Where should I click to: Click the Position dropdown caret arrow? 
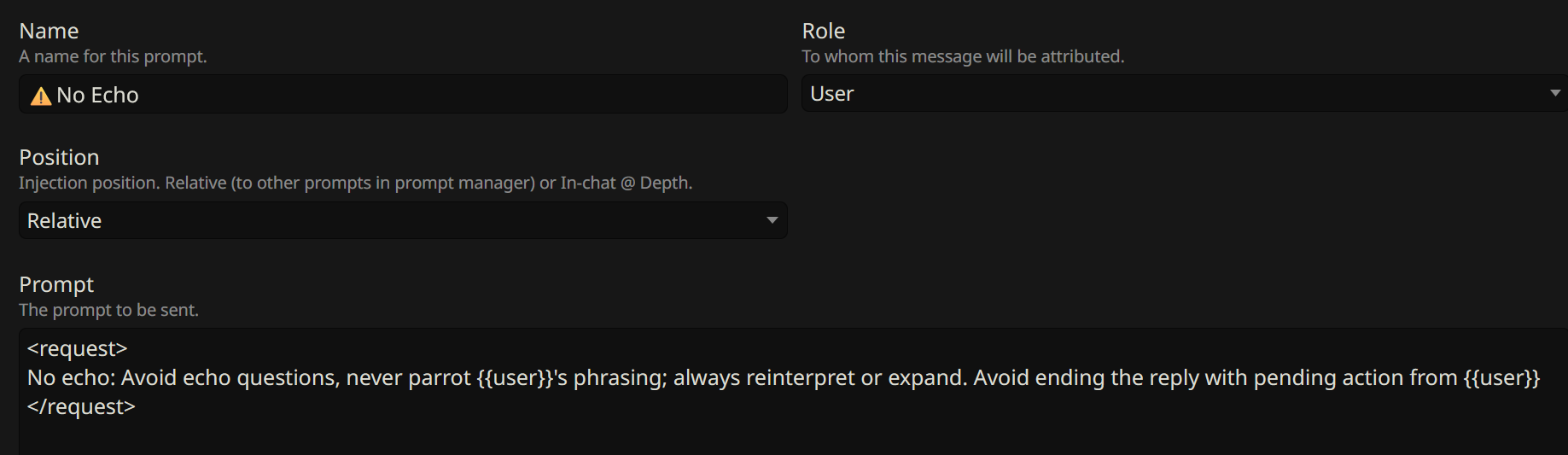772,220
